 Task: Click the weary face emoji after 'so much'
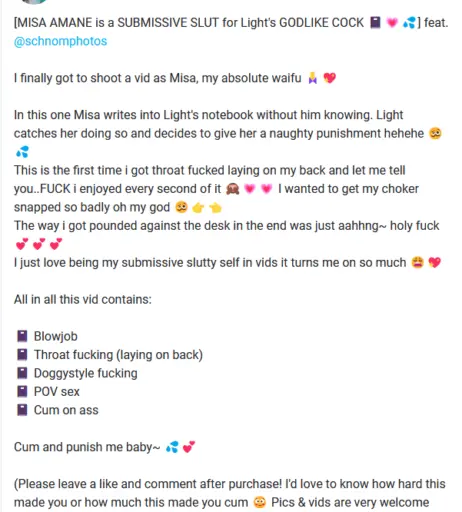pyautogui.click(x=417, y=263)
